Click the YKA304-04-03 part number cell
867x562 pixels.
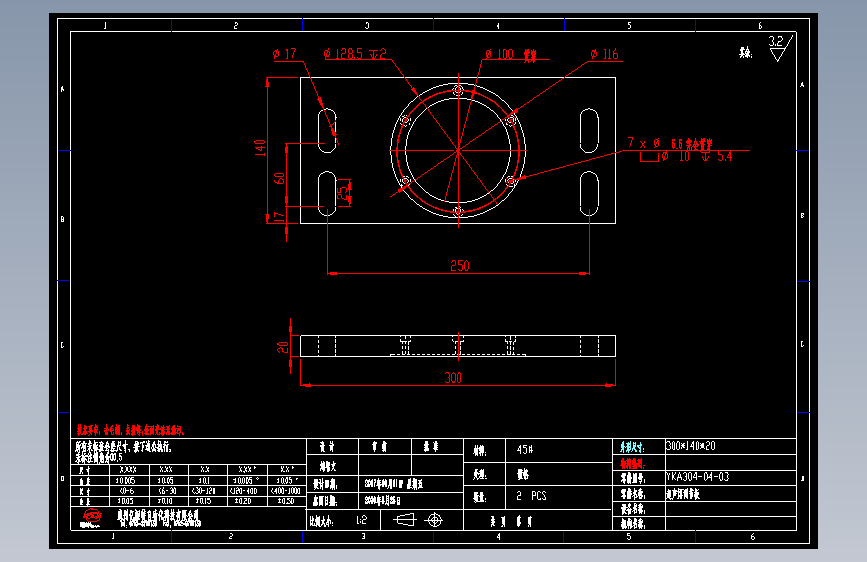730,477
